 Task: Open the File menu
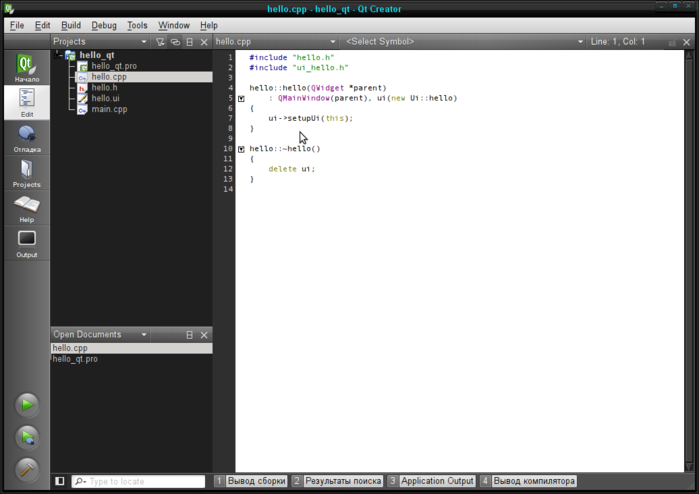(x=17, y=25)
